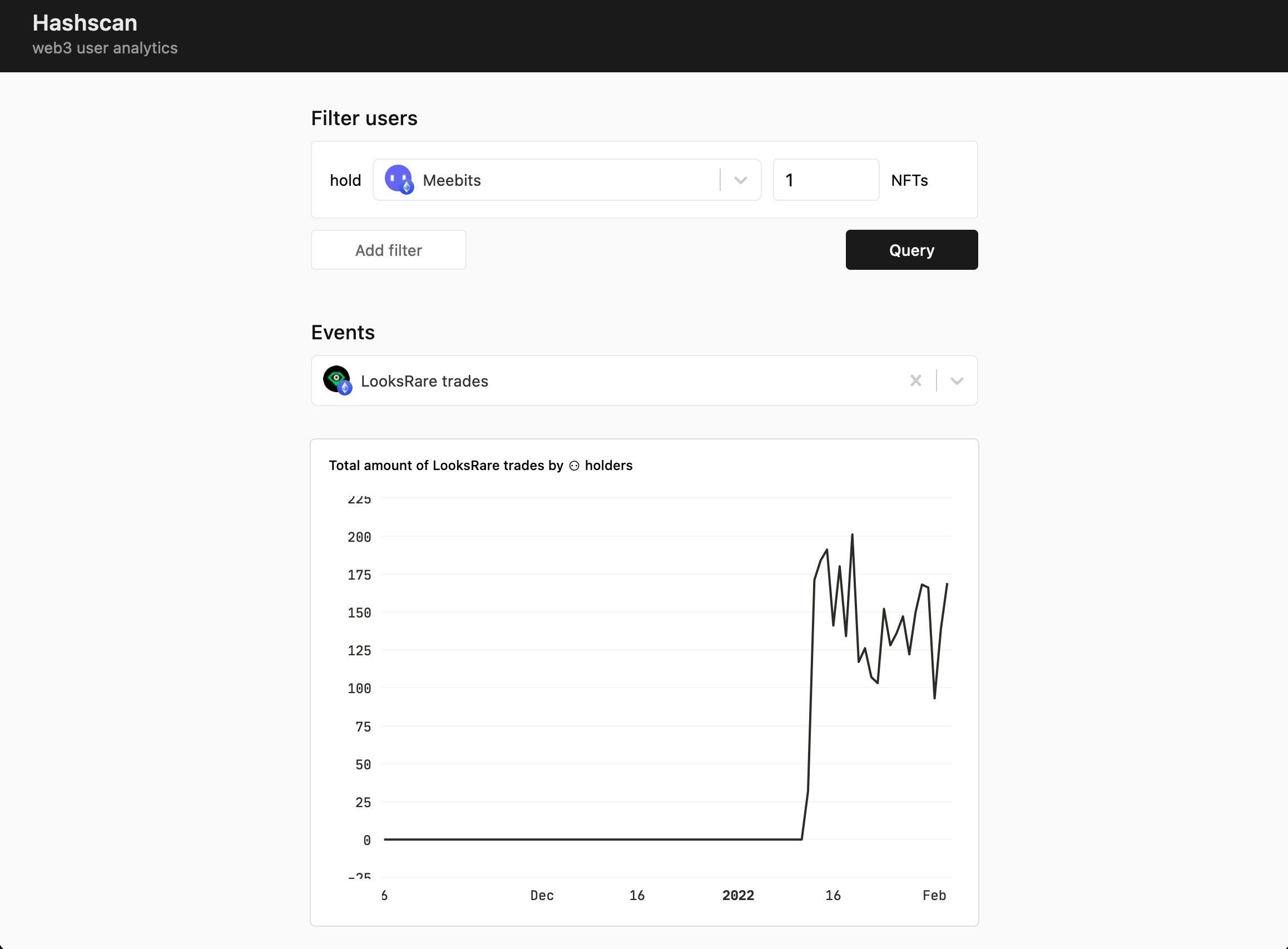Click the '25' y-axis label
This screenshot has height=949, width=1288.
tap(364, 803)
